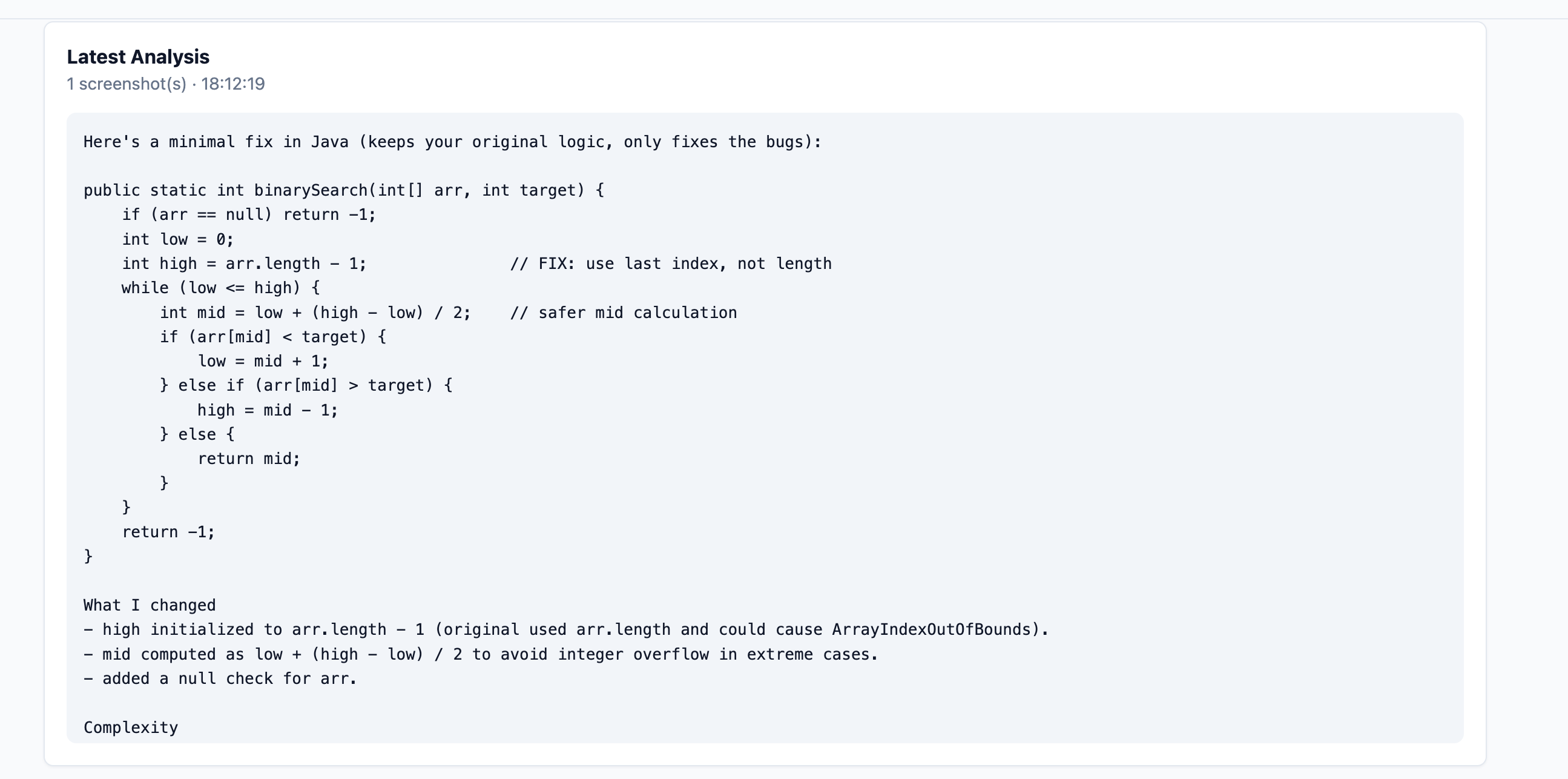Image resolution: width=1568 pixels, height=779 pixels.
Task: Click the 'low = mid + 1;' line
Action: pos(263,361)
